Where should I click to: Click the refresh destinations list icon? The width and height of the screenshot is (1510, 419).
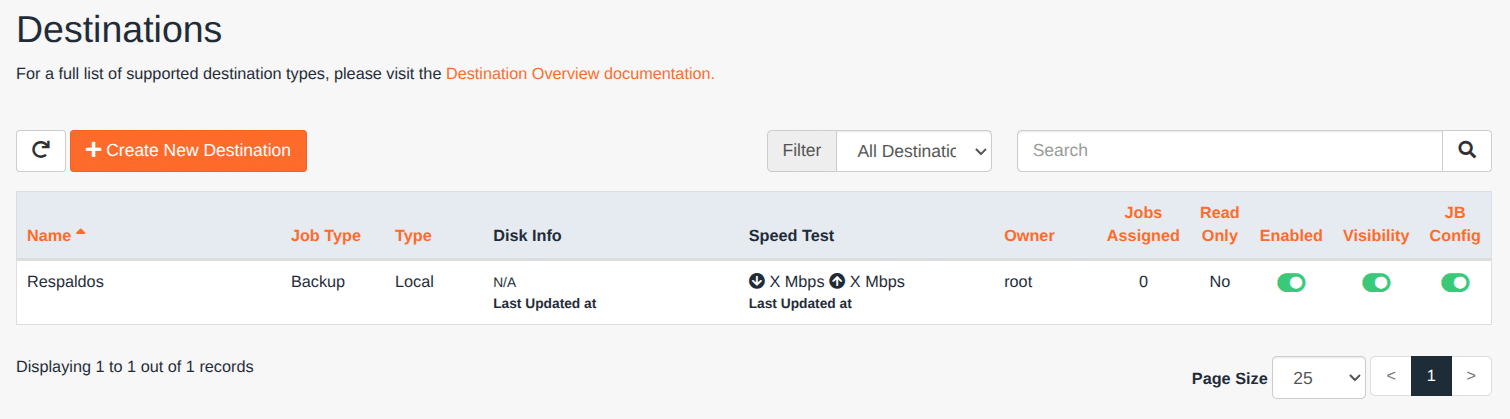coord(41,151)
